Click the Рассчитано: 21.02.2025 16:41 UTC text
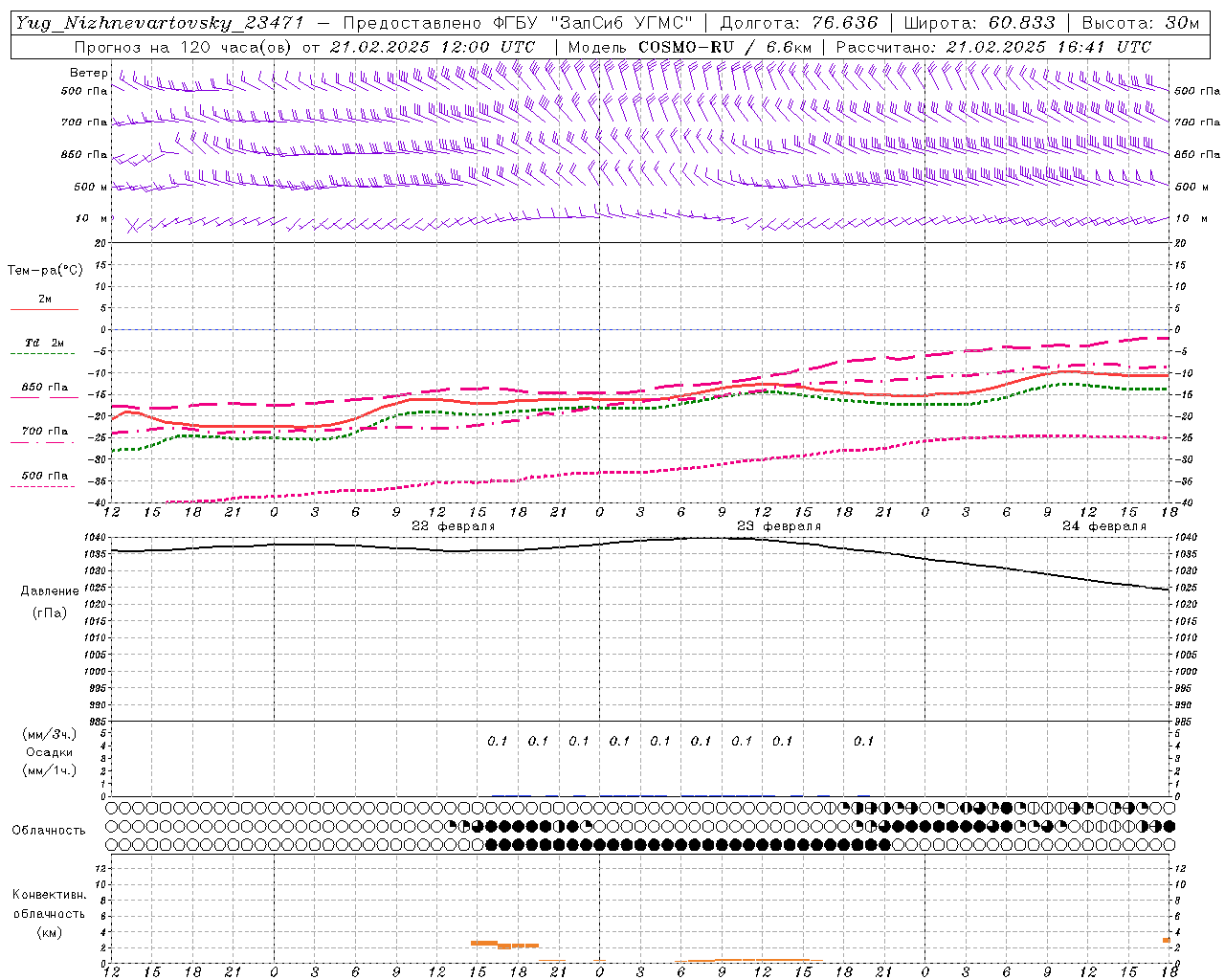Viewport: 1225px width, 980px height. click(993, 47)
